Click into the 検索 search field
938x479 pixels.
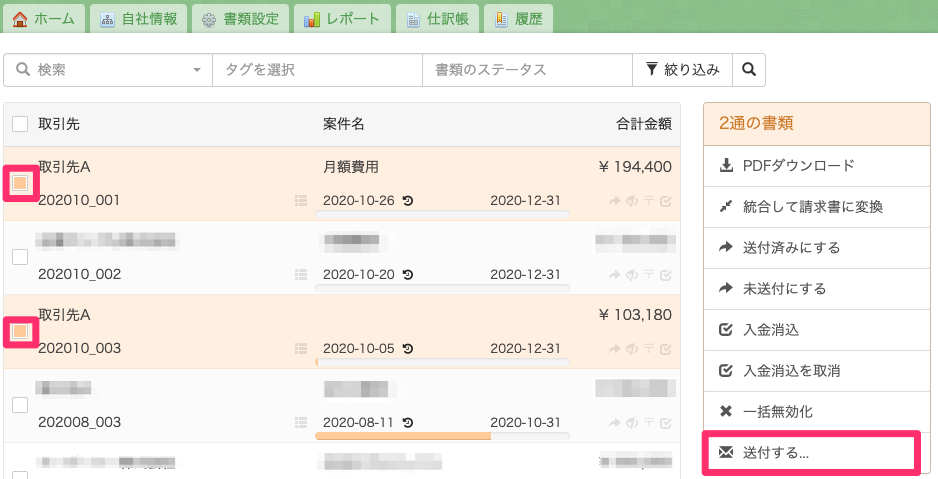point(108,70)
